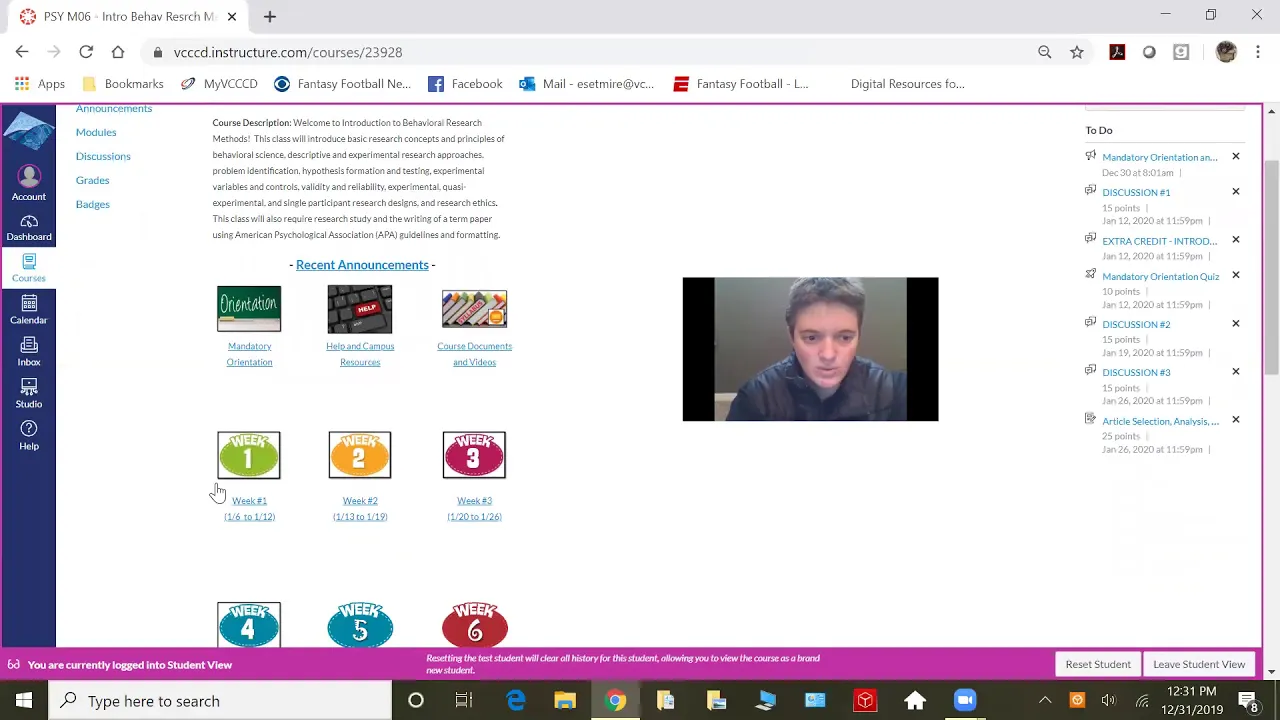1280x720 pixels.
Task: Dismiss the DISCUSSION #1 to-do item
Action: click(1235, 191)
